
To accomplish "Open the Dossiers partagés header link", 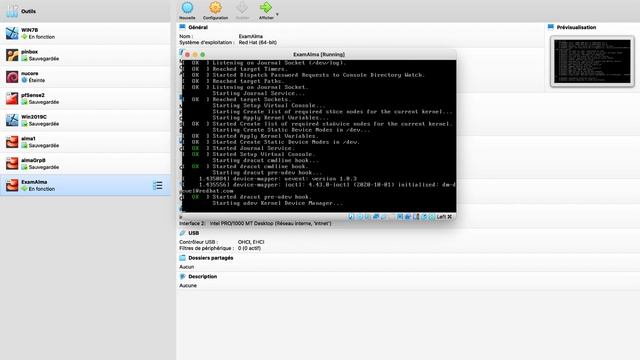I will click(x=211, y=258).
